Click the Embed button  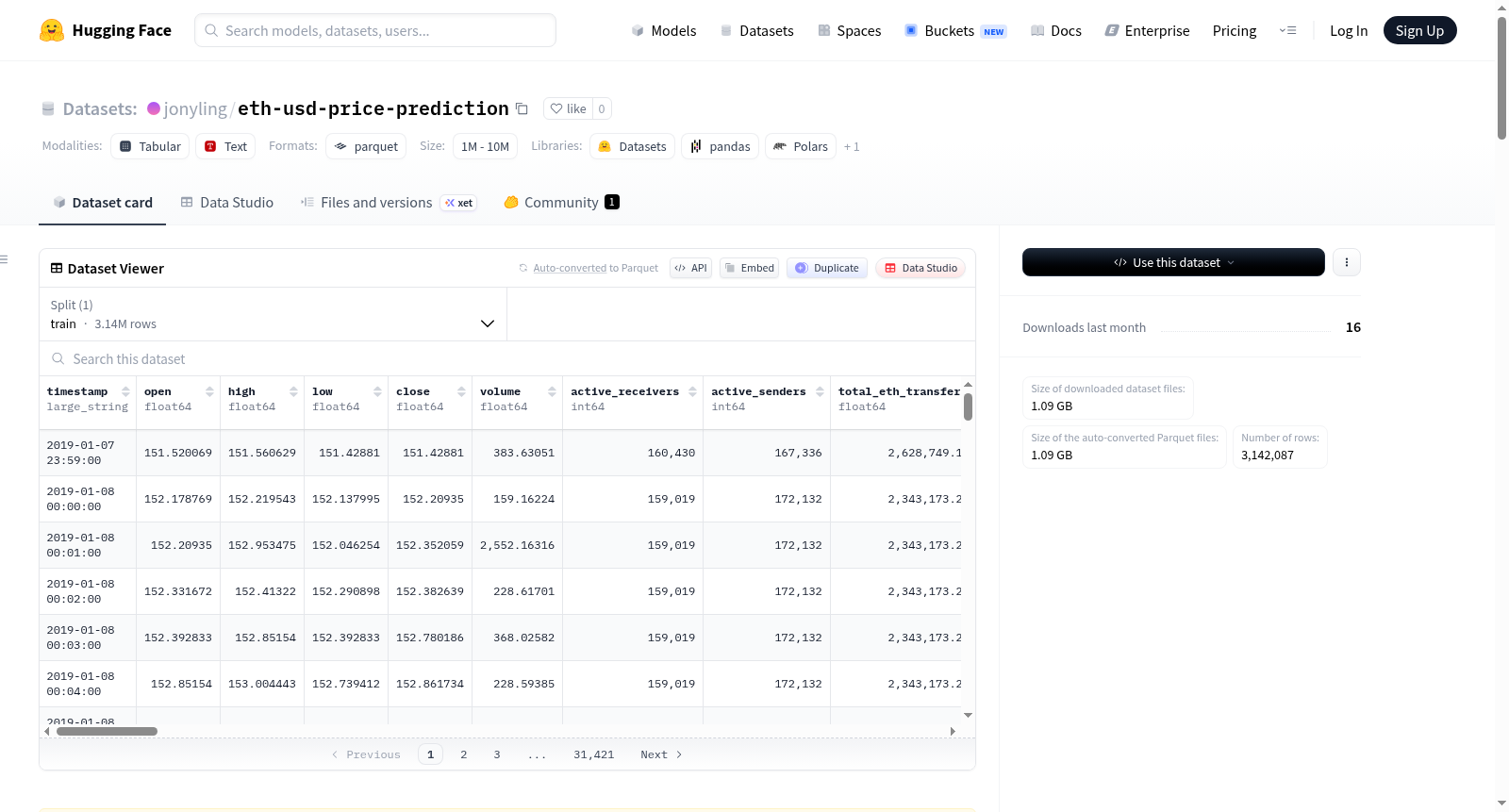click(x=750, y=268)
